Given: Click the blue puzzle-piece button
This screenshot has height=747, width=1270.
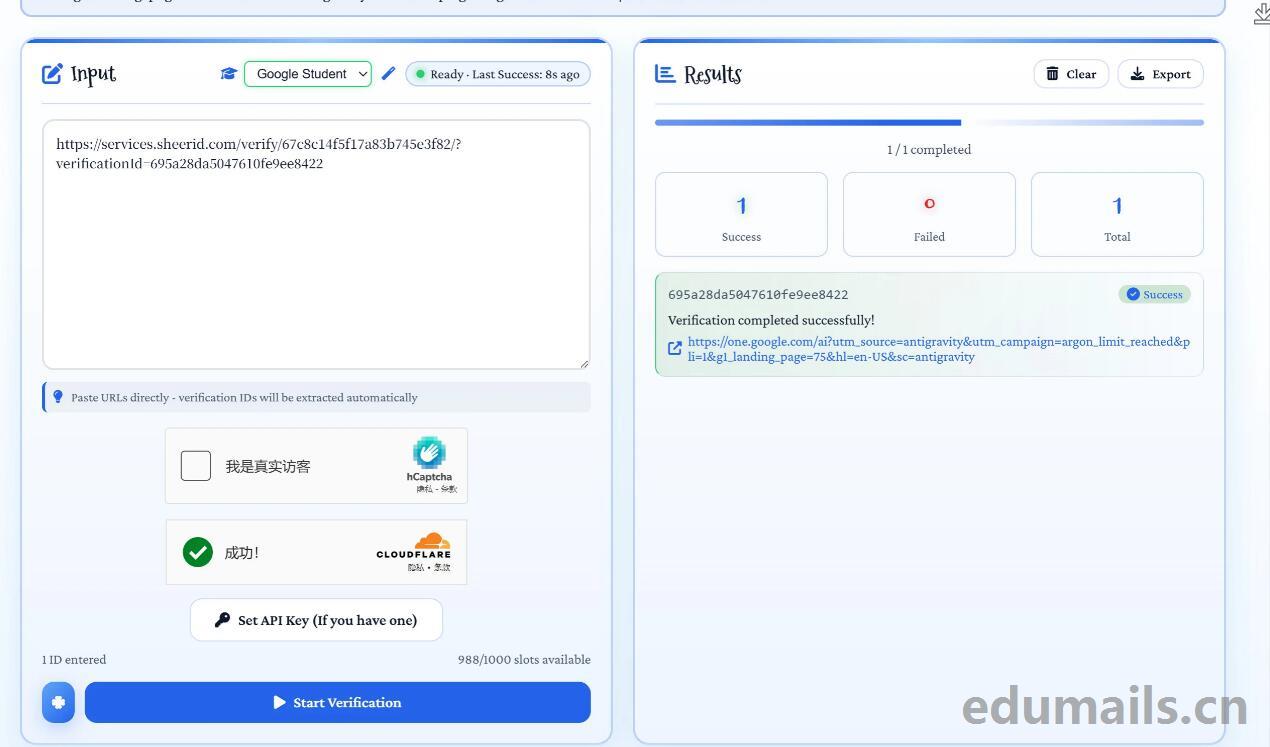Looking at the screenshot, I should [58, 702].
